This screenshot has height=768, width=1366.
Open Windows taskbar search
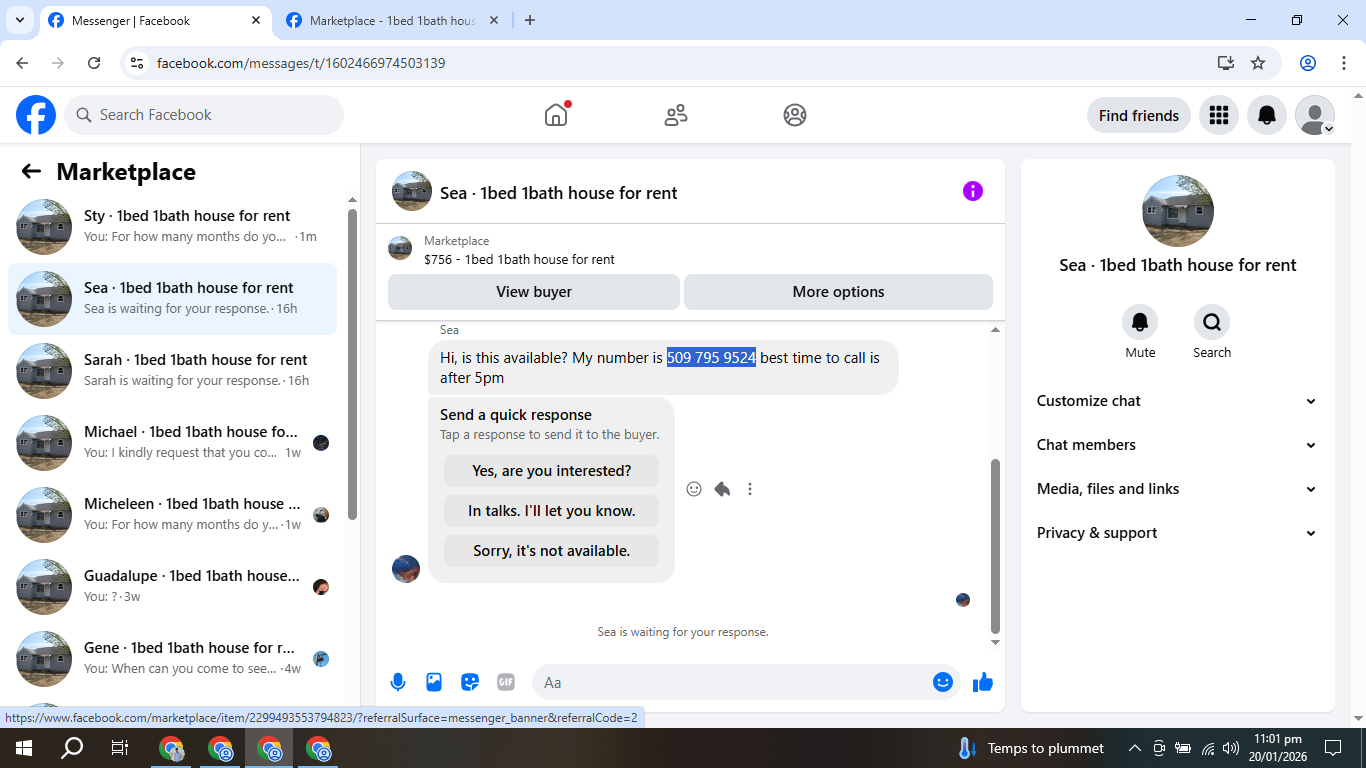[72, 748]
